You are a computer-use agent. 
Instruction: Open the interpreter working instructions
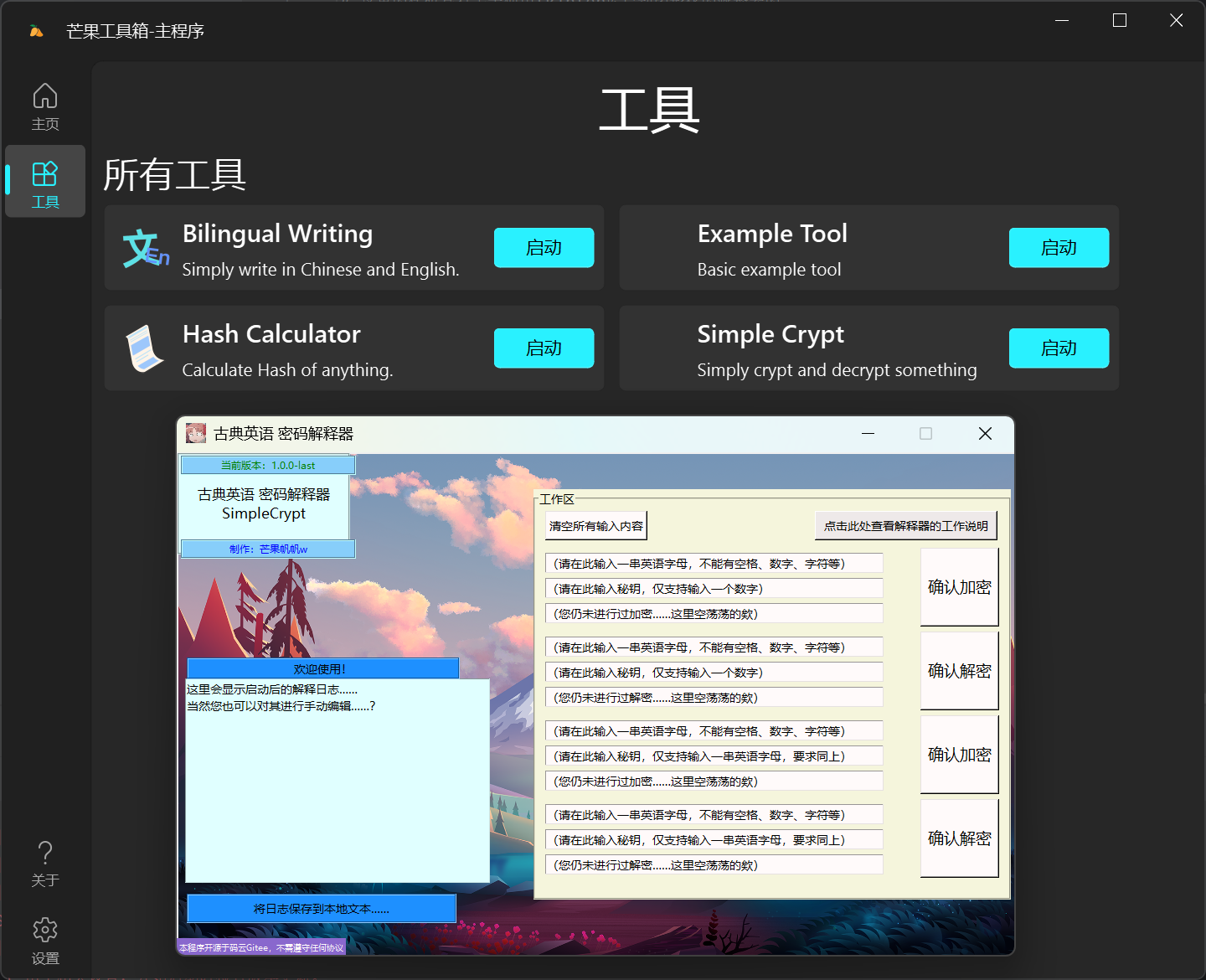905,526
